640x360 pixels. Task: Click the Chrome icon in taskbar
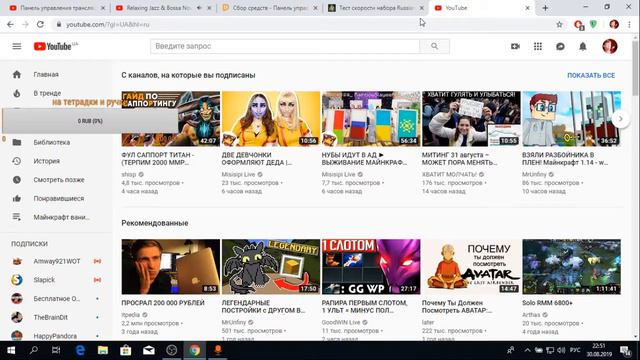pyautogui.click(x=195, y=350)
